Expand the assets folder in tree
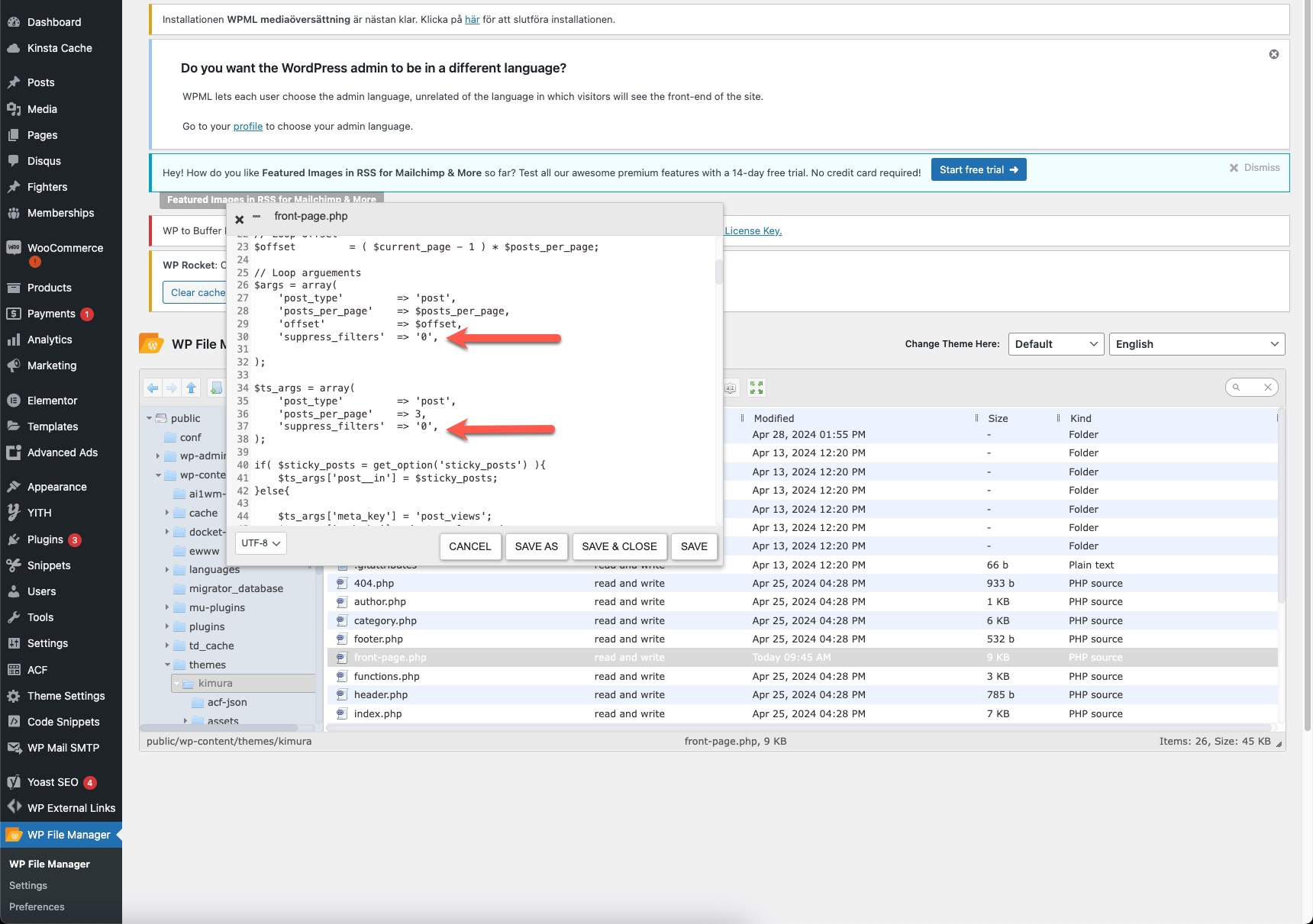 coord(185,720)
